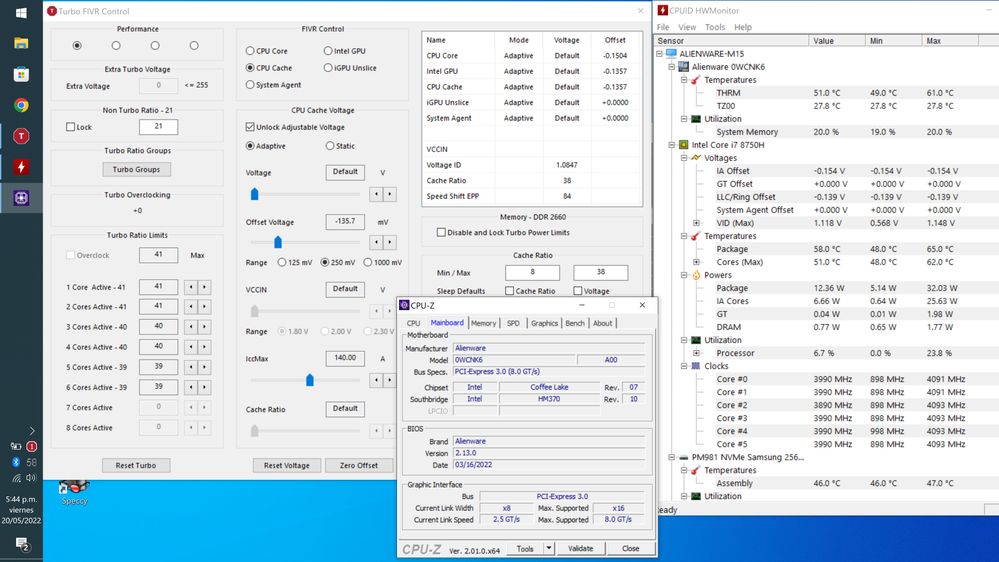Screen dimensions: 999x562
Task: Adjust the Voltage slider handle
Action: pyautogui.click(x=254, y=194)
